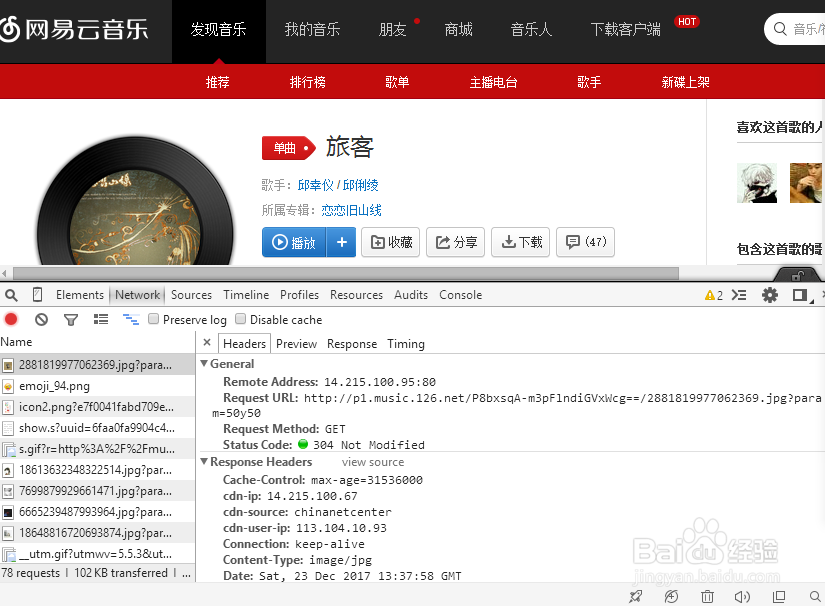Toggle the waterfall overview icon in toolbar
The height and width of the screenshot is (606, 825).
tap(130, 319)
